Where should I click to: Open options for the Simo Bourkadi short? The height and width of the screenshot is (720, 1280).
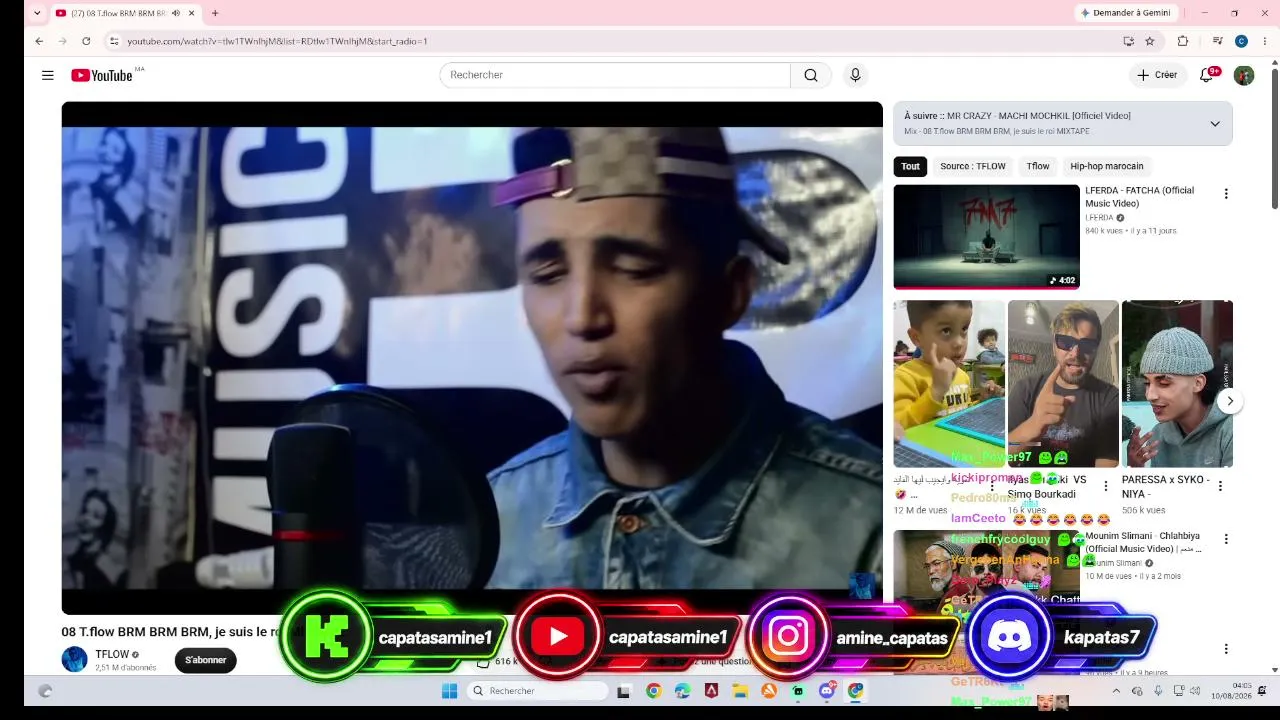click(x=1106, y=486)
